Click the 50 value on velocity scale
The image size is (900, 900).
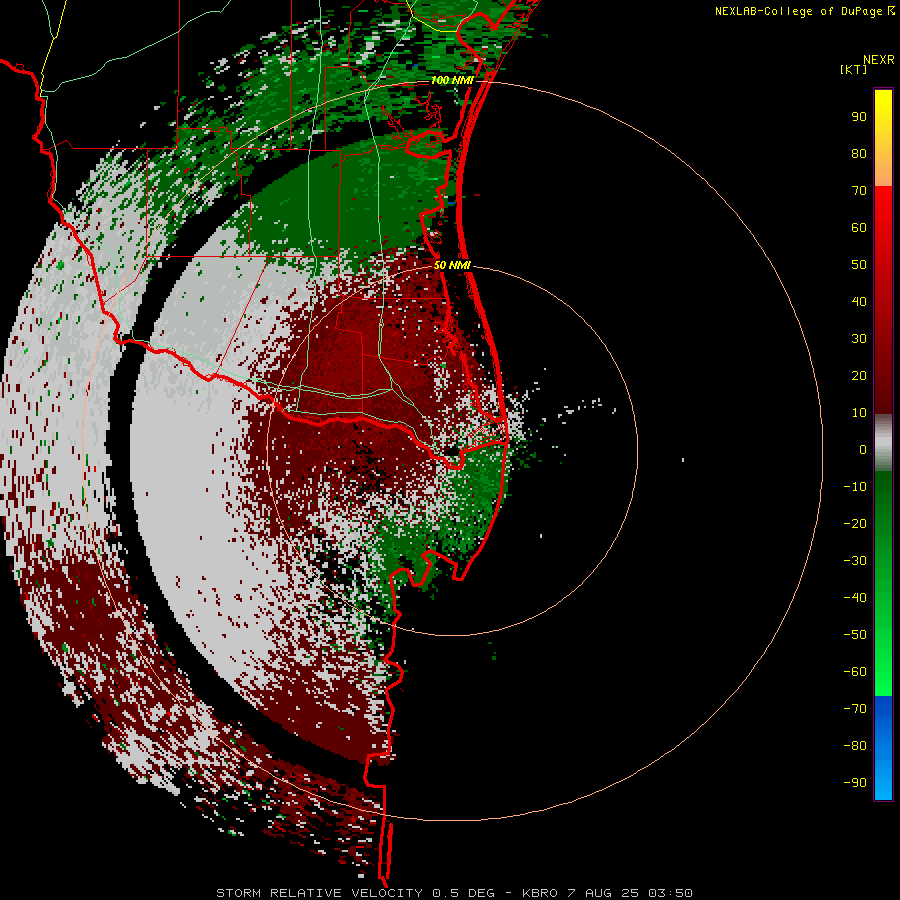coord(859,265)
